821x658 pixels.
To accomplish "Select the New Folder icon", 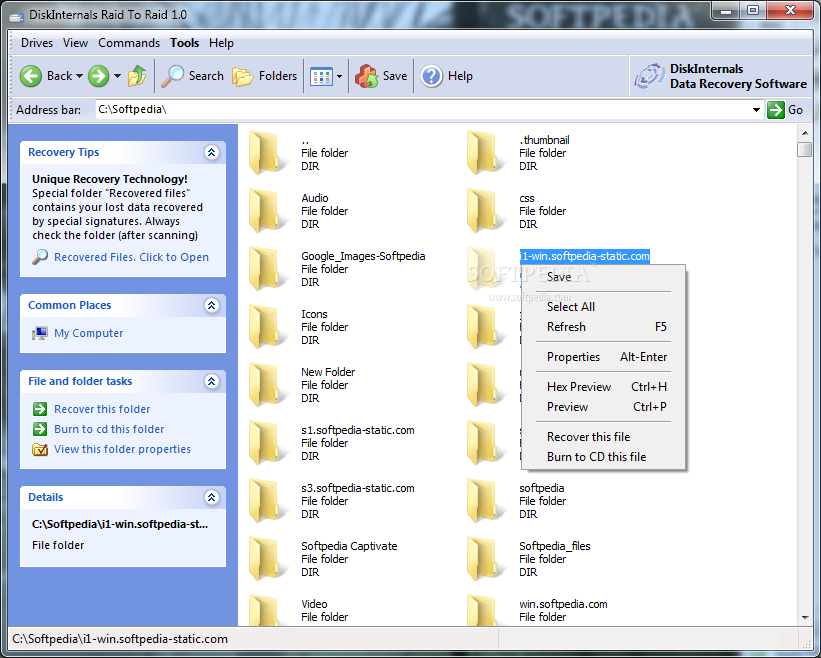I will 268,385.
